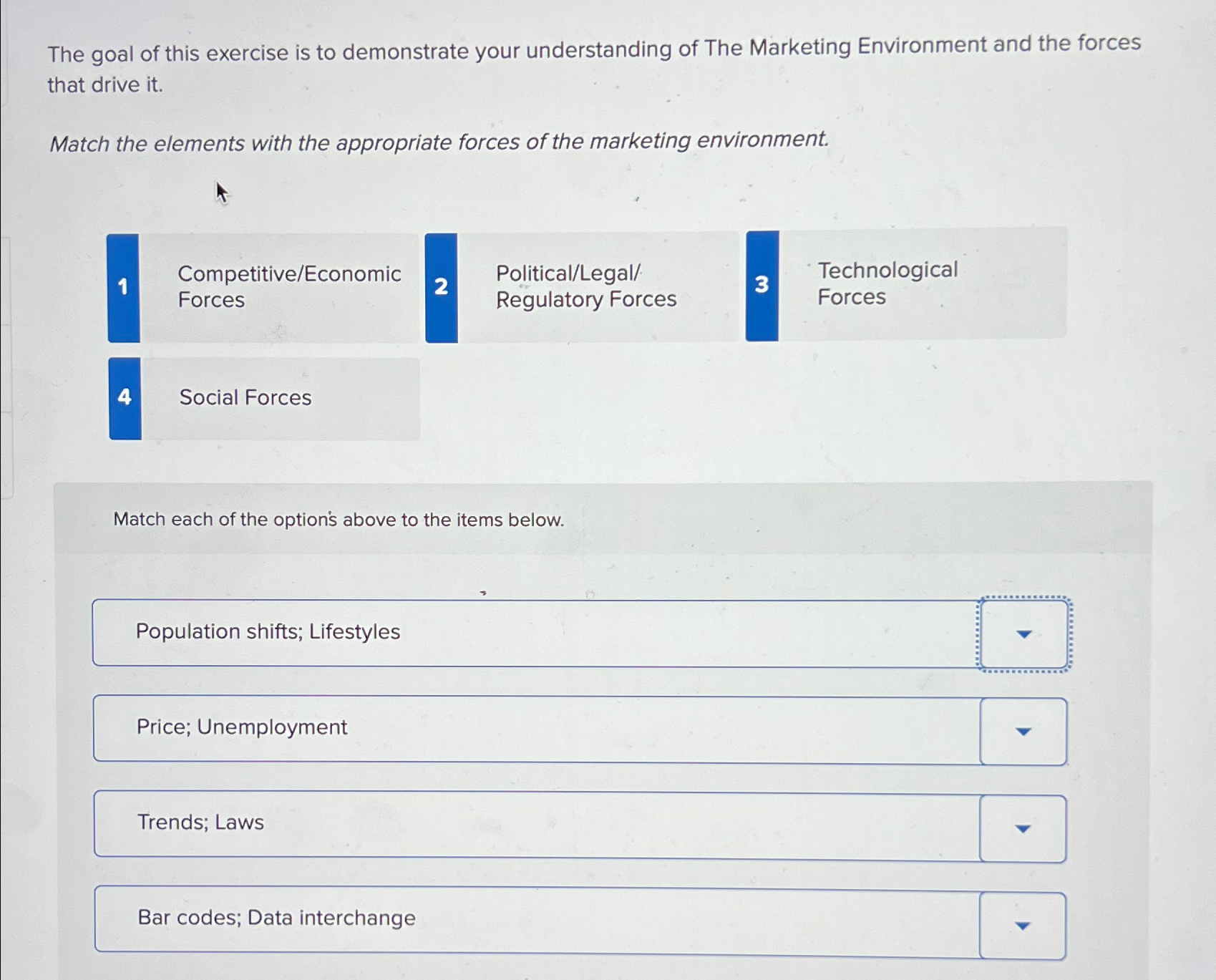Click the 'Match each of the options' instruction header
The width and height of the screenshot is (1216, 980).
point(339,519)
